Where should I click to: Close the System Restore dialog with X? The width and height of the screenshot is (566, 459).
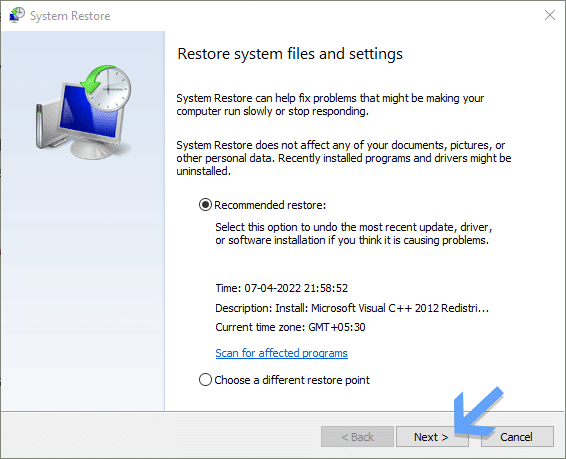coord(550,15)
